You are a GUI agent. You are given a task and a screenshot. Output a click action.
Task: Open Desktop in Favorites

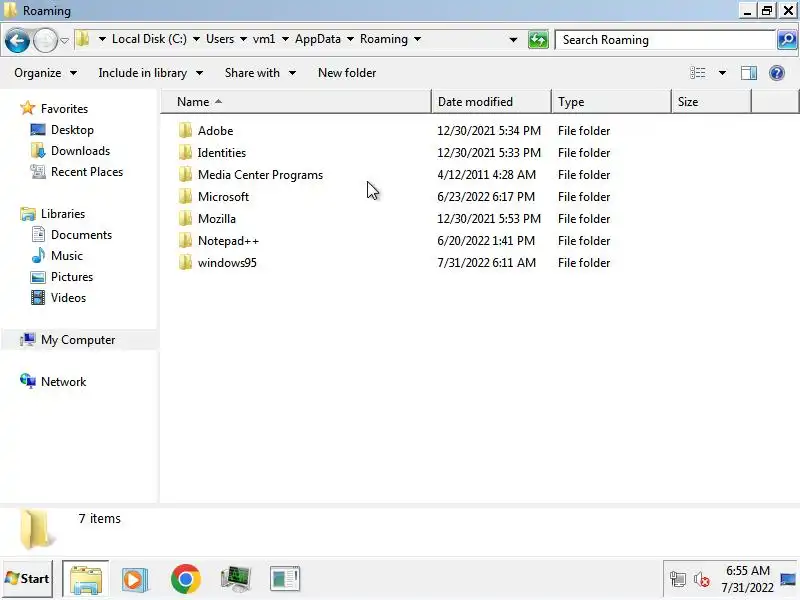[72, 130]
